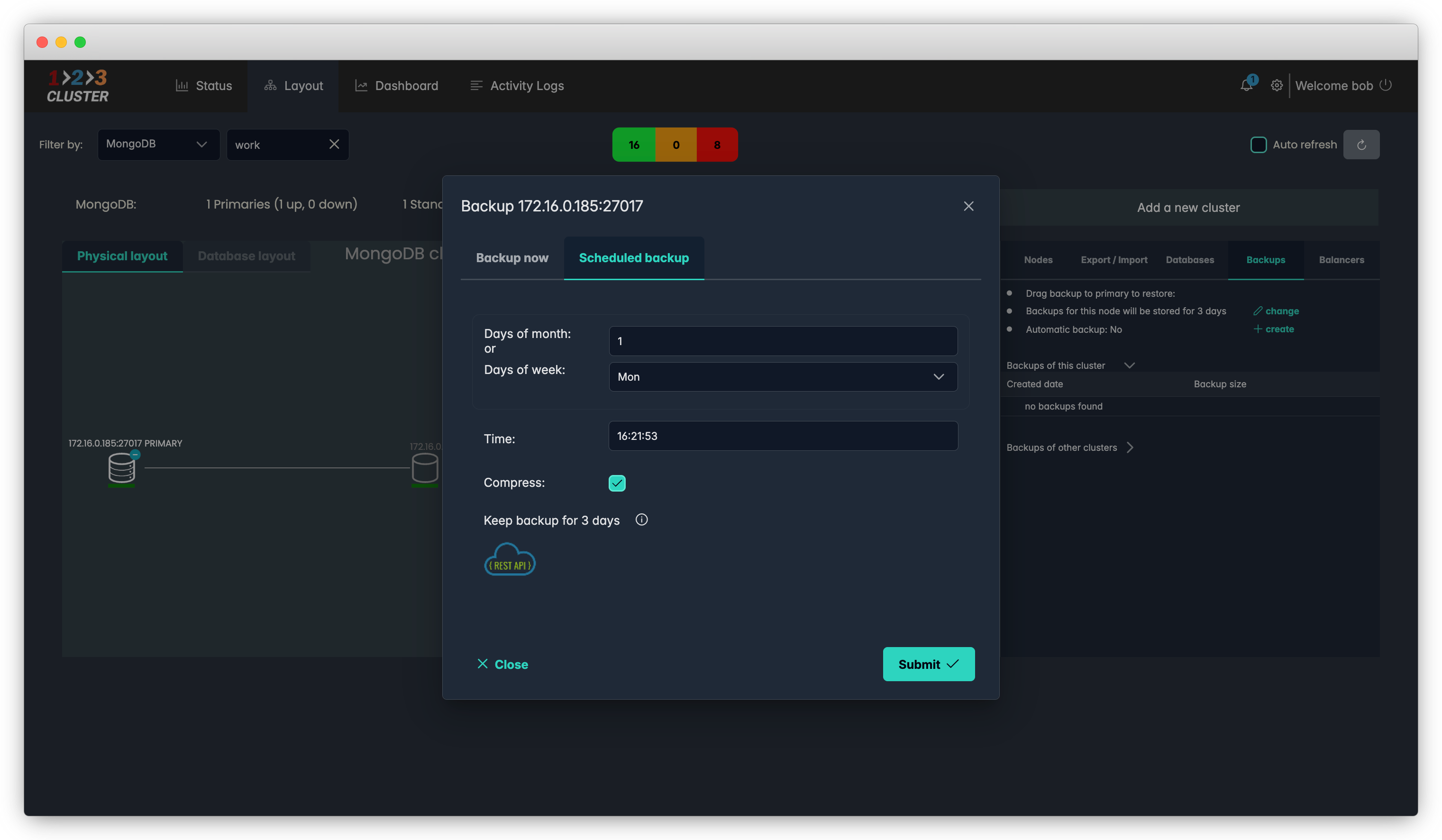Uncheck the Compress checkbox
The width and height of the screenshot is (1442, 840).
[x=617, y=483]
